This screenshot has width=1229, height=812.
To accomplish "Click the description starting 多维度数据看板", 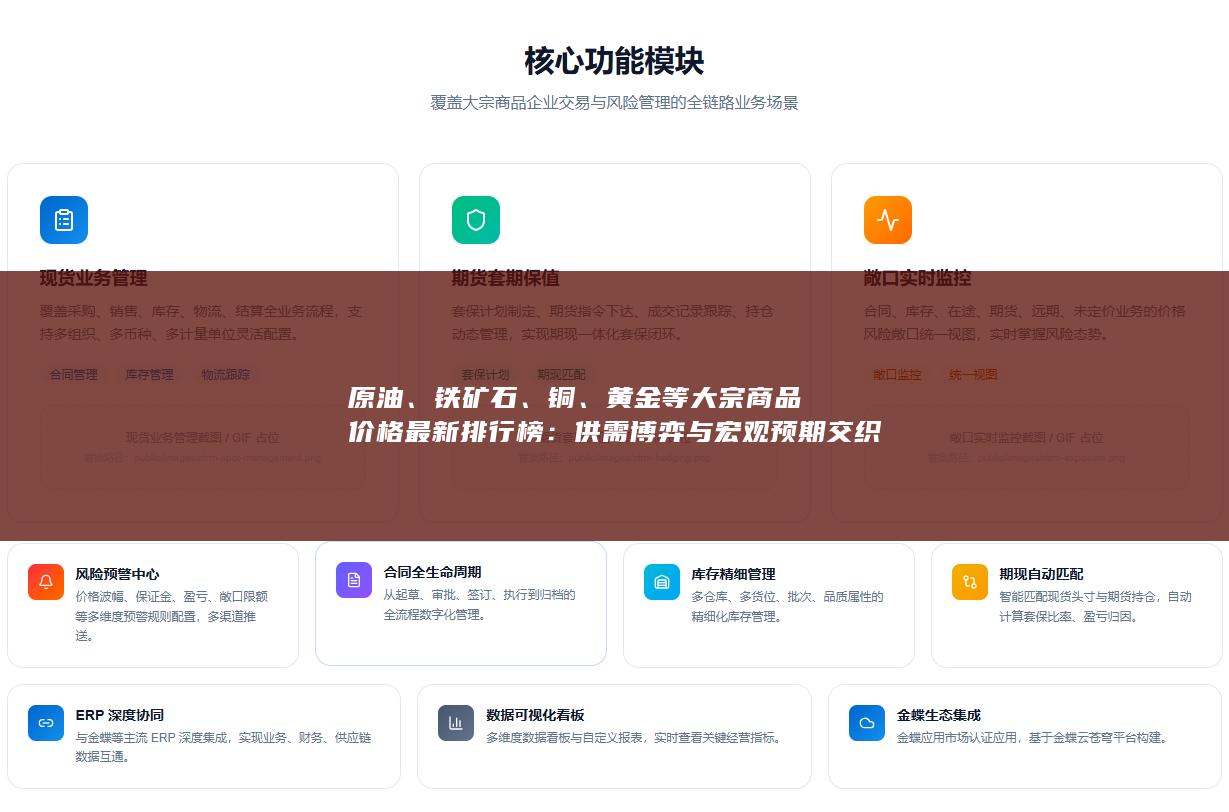I will (x=634, y=738).
